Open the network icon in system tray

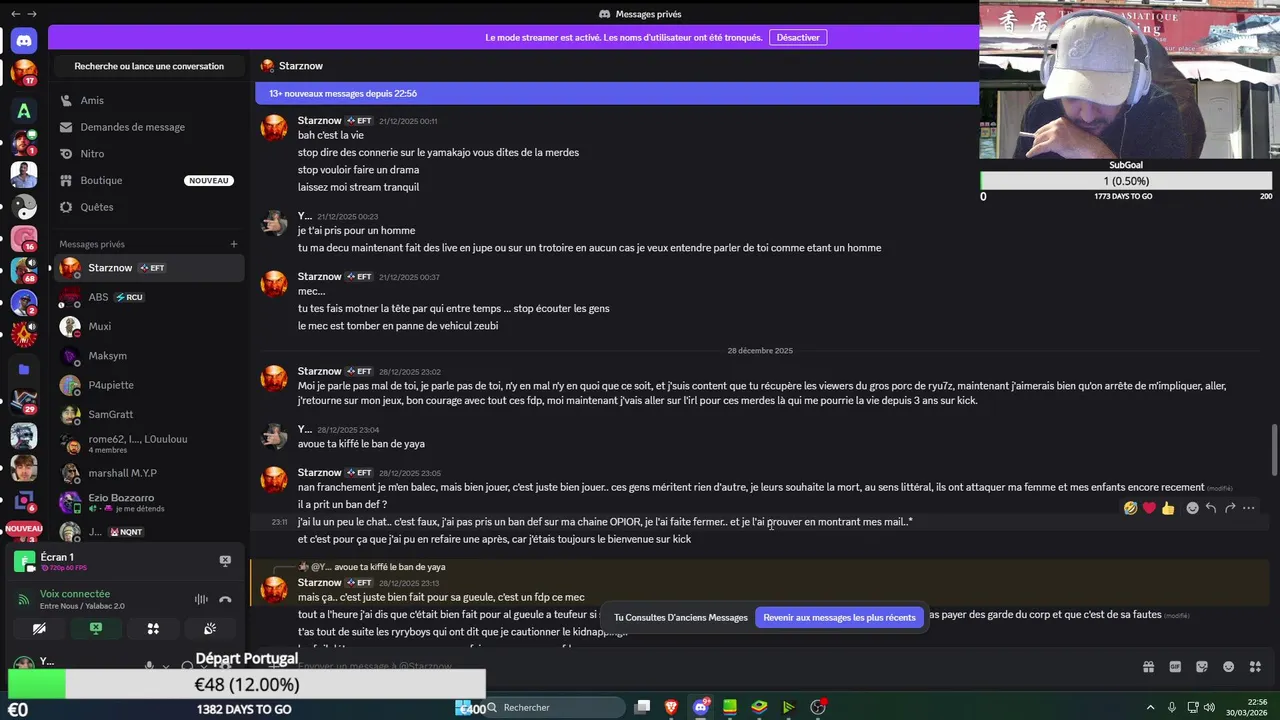click(x=1194, y=707)
